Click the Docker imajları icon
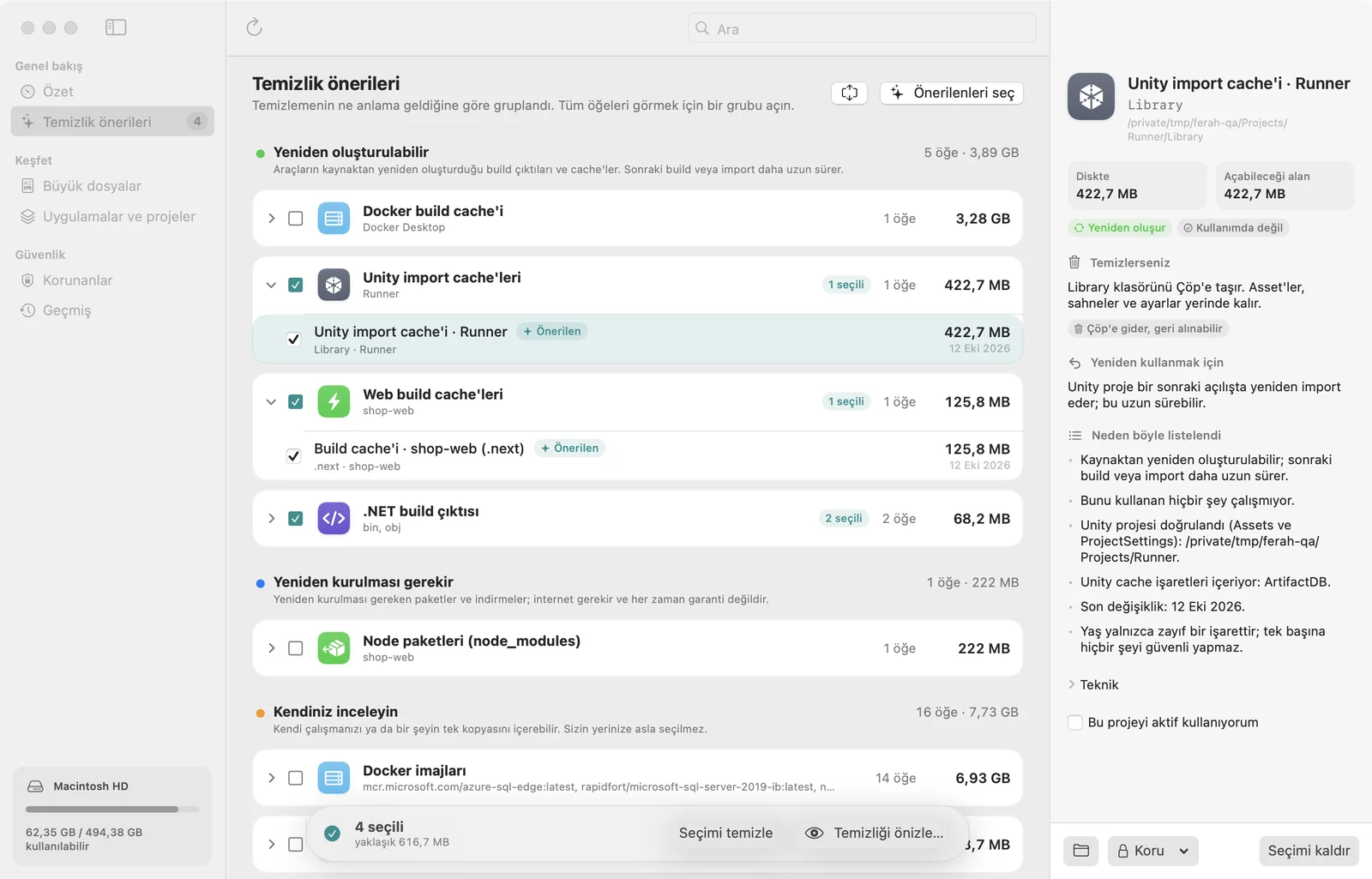The height and width of the screenshot is (879, 1372). coord(334,778)
